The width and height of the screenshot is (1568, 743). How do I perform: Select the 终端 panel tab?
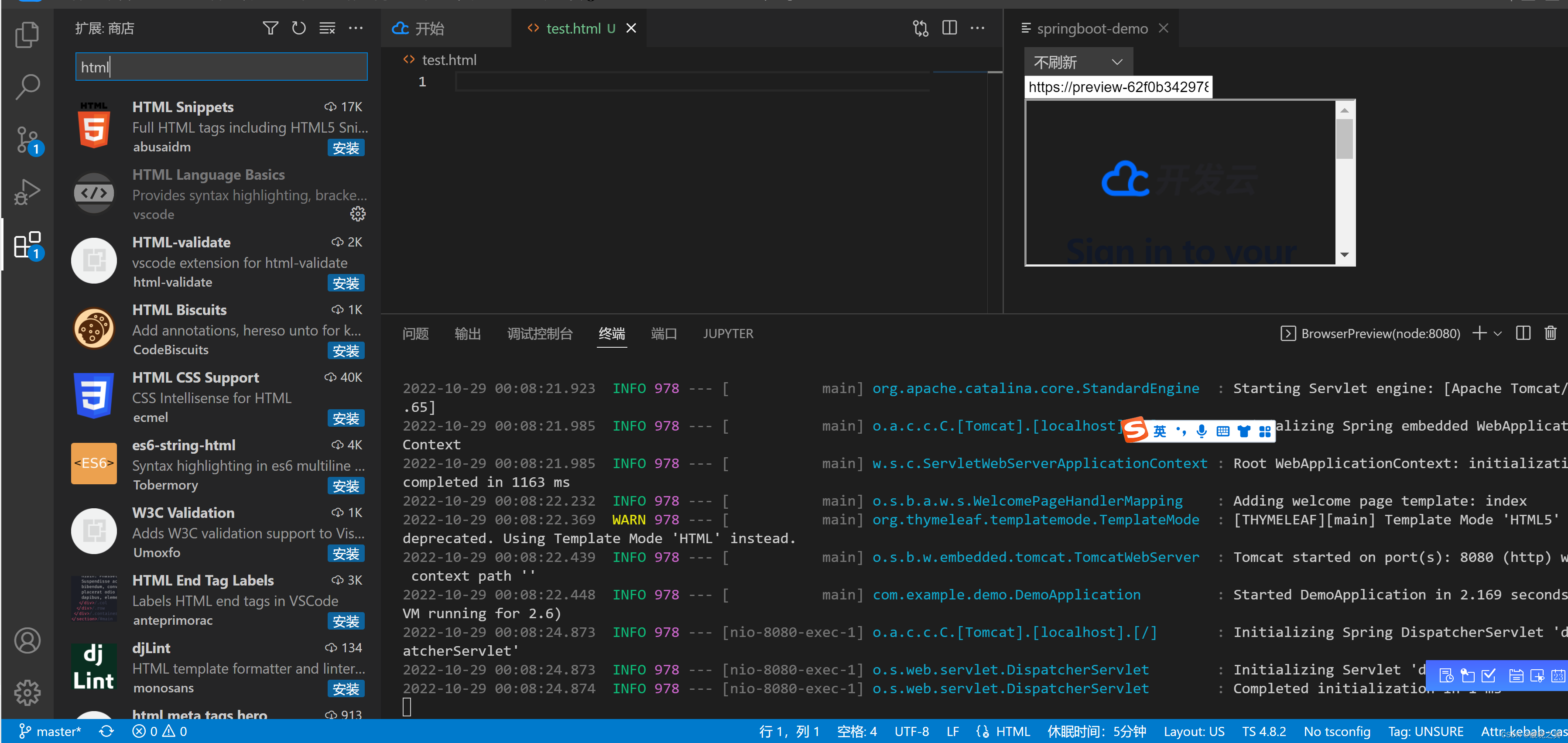[x=612, y=333]
